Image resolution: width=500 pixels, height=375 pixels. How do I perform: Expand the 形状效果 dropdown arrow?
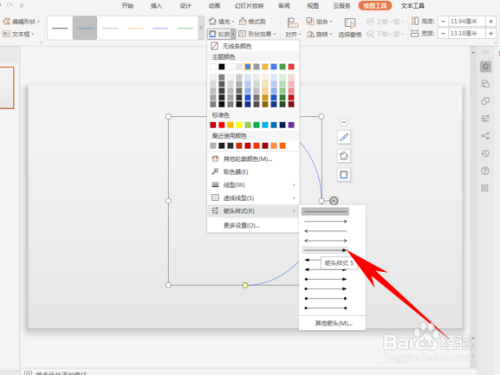[275, 34]
